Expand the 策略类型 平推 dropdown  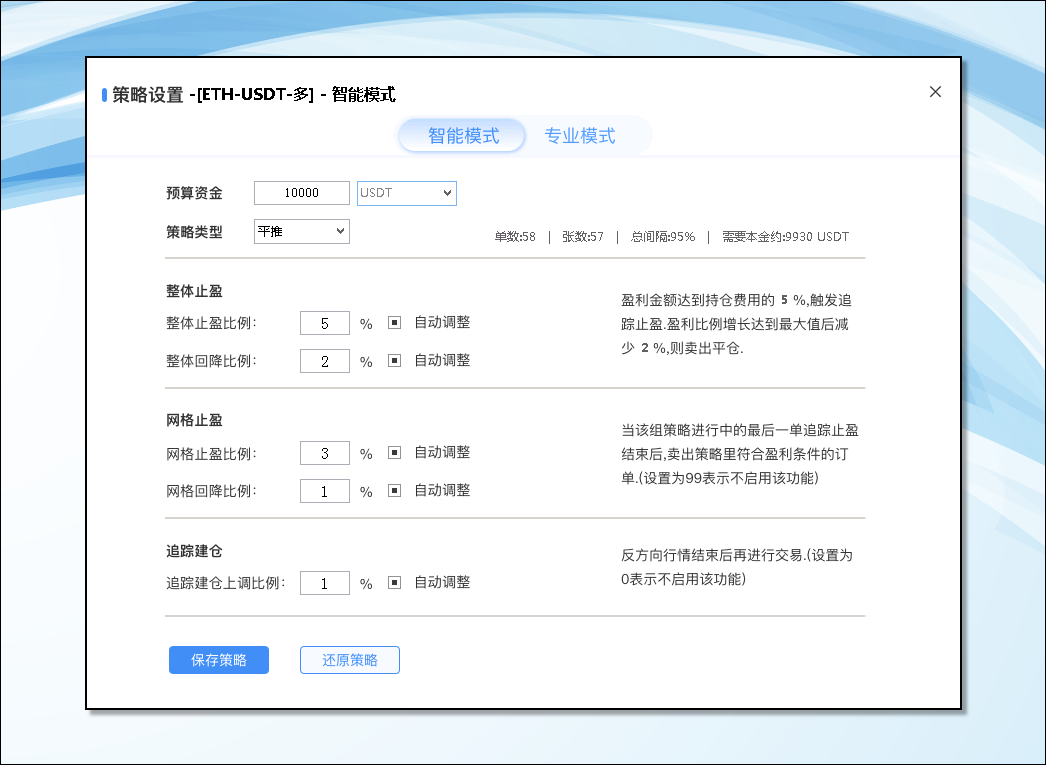point(301,232)
